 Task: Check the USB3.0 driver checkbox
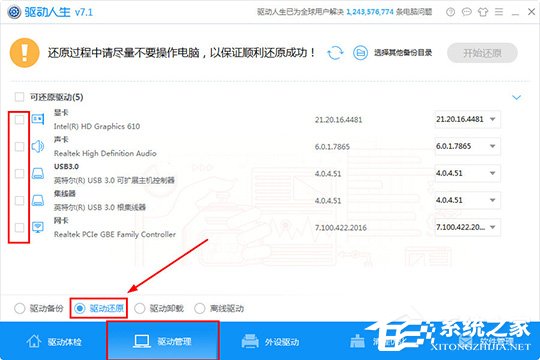(x=19, y=173)
